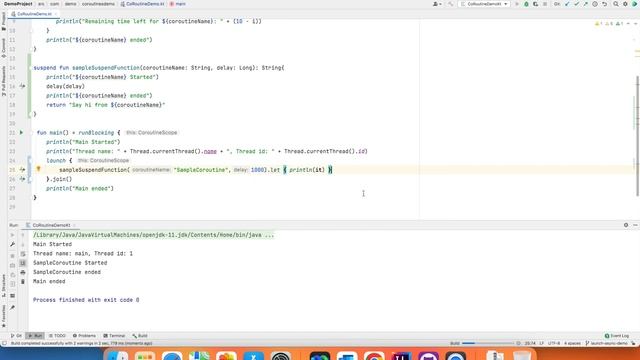Select the CoRoutineDemo.kt editor tab
Viewport: 640px width, 360px height.
[34, 14]
